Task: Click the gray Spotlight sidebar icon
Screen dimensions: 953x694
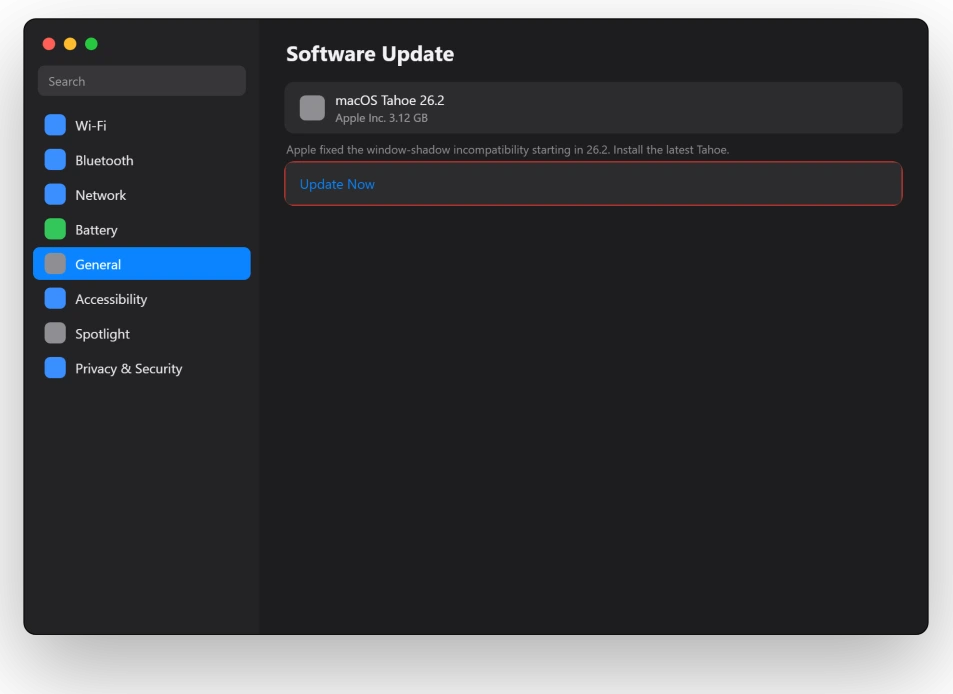Action: tap(55, 333)
